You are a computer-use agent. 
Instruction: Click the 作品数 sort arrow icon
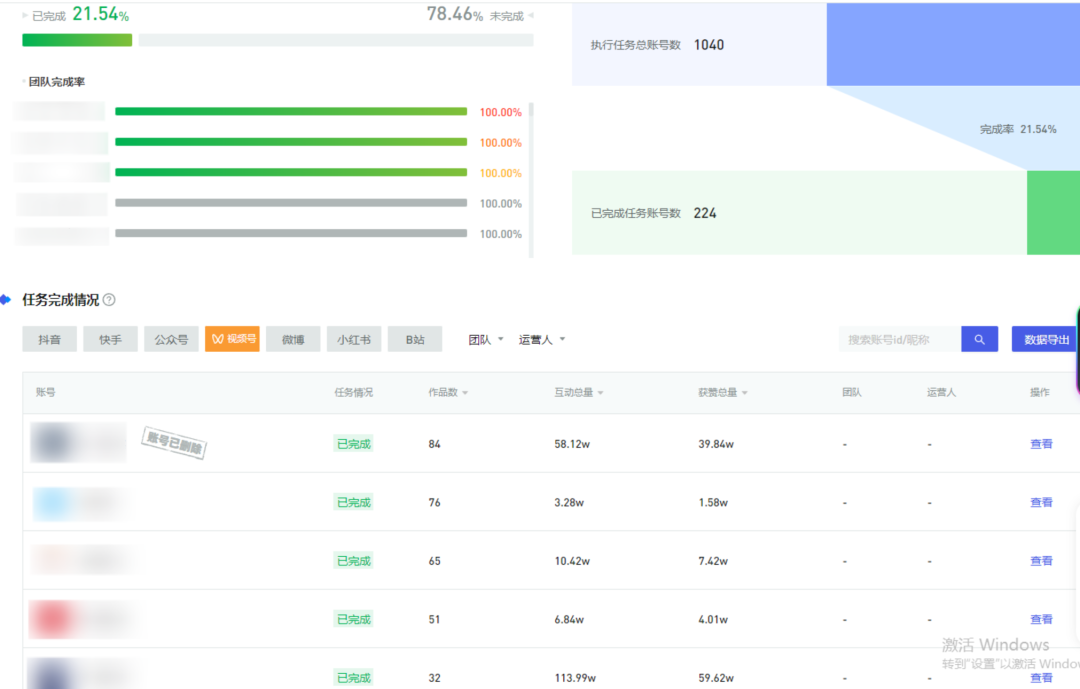coord(465,393)
